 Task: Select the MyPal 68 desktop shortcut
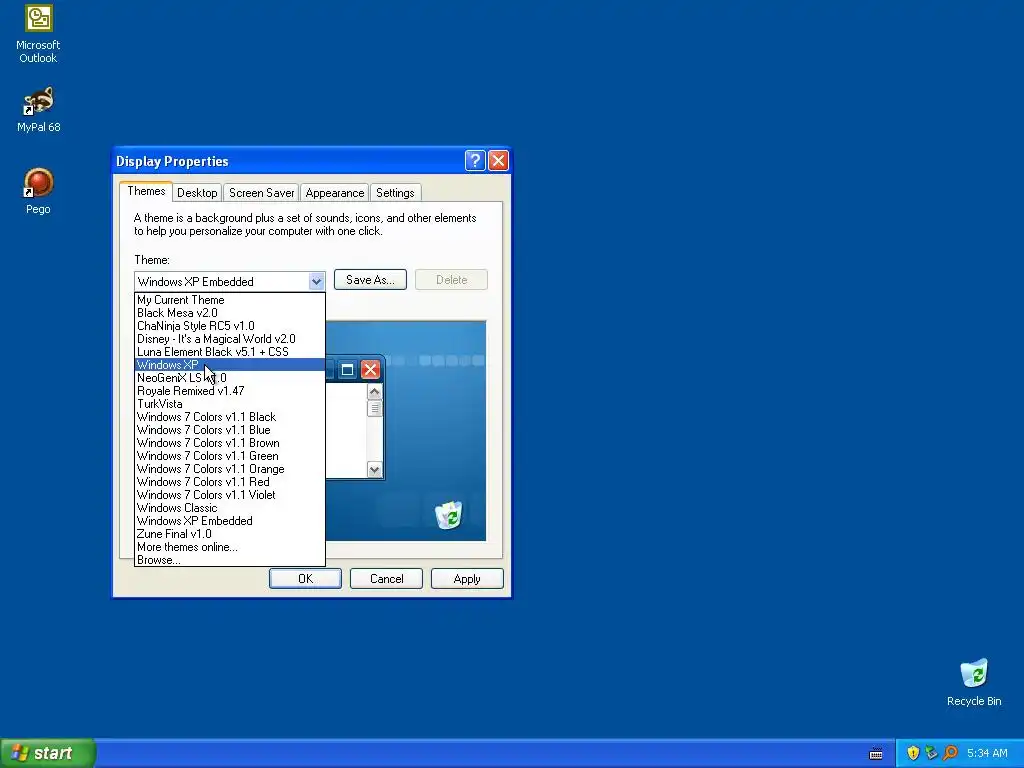38,110
